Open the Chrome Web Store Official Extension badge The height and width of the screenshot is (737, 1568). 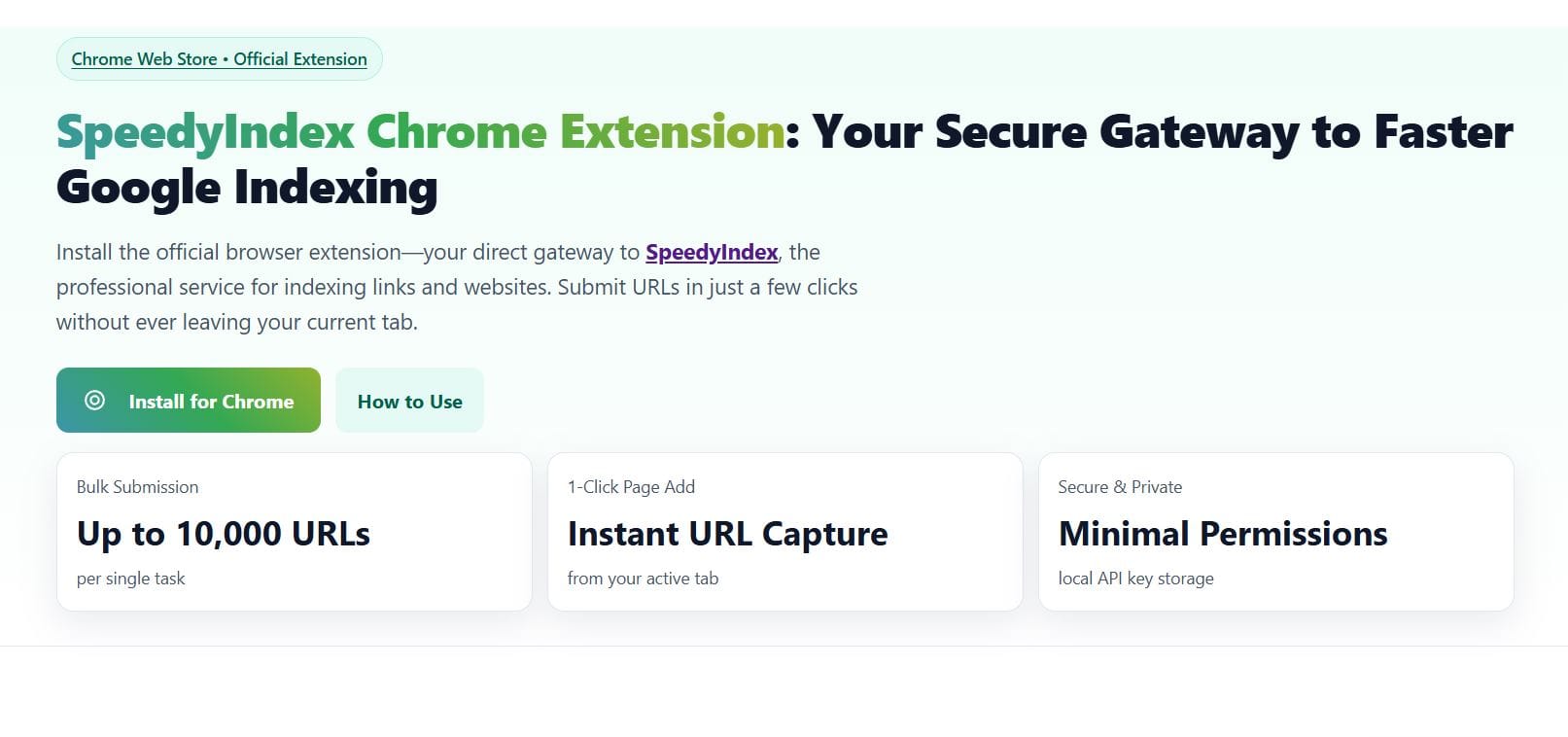point(219,59)
